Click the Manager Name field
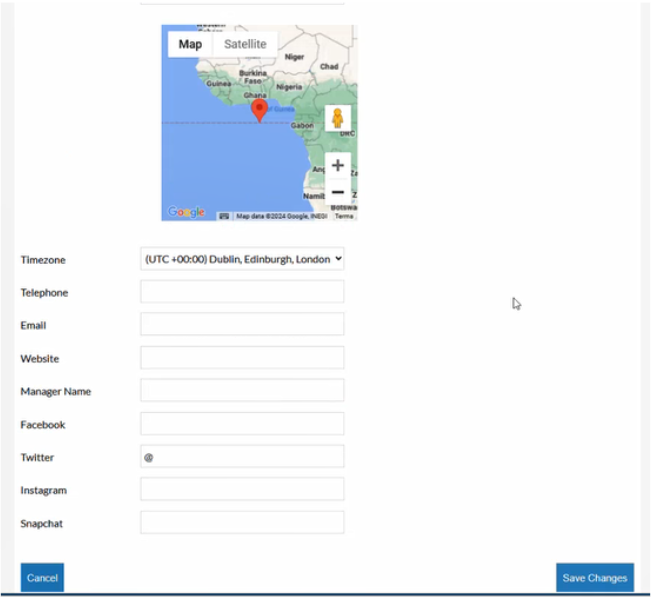This screenshot has height=597, width=652. [242, 391]
